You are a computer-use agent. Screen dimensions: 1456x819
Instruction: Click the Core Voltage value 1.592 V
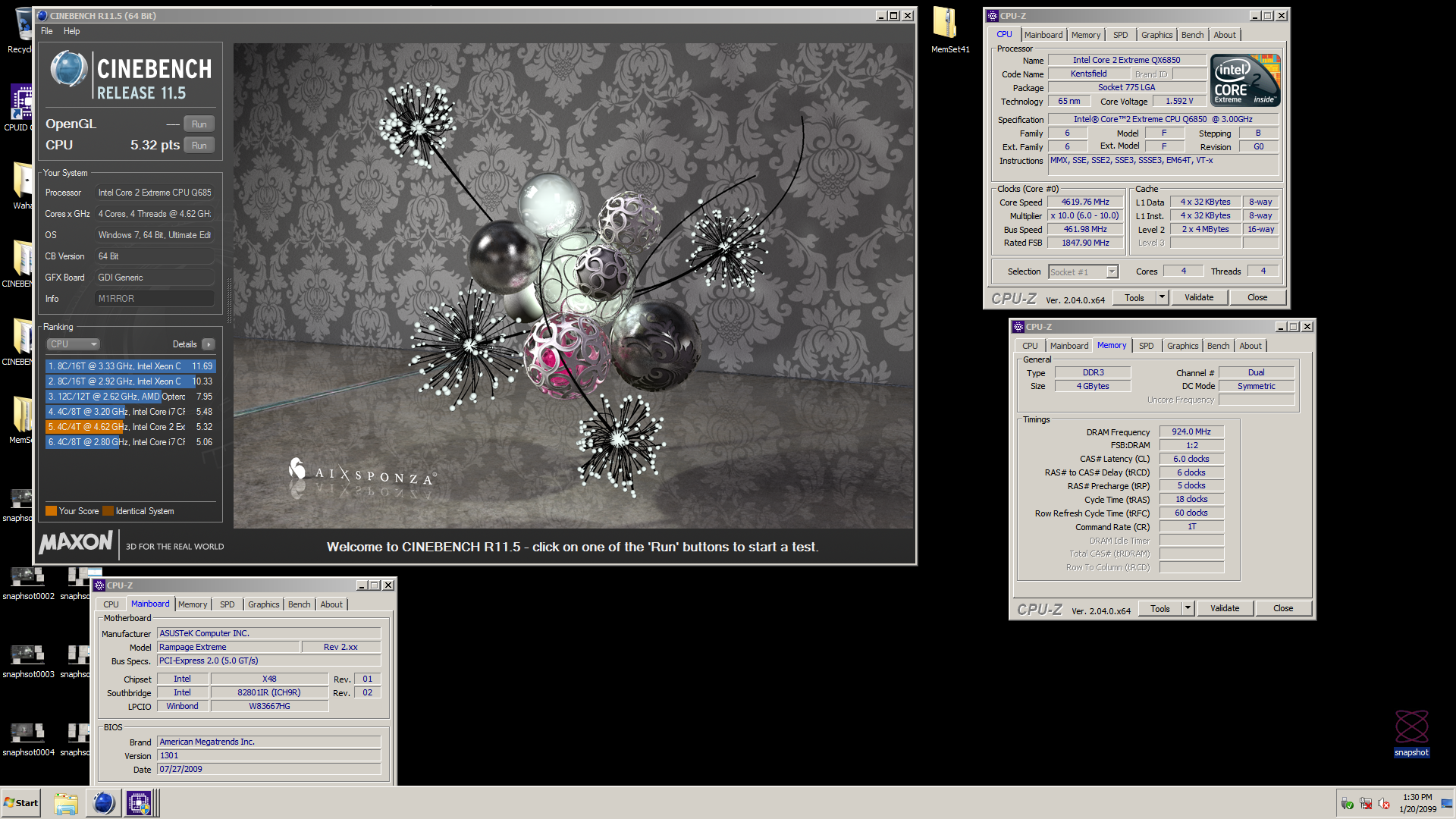1179,102
